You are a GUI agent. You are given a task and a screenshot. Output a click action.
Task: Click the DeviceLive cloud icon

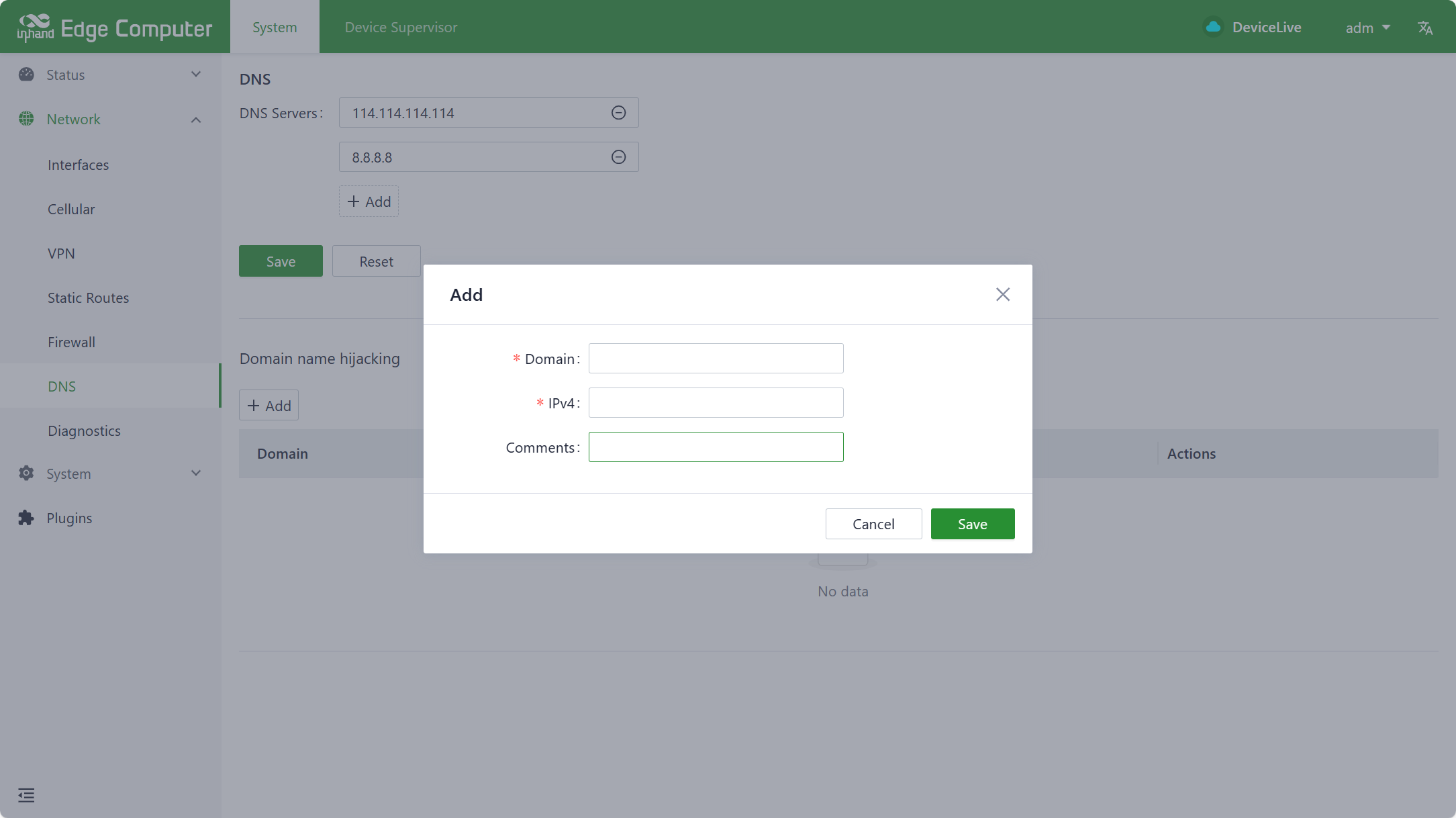(1213, 27)
